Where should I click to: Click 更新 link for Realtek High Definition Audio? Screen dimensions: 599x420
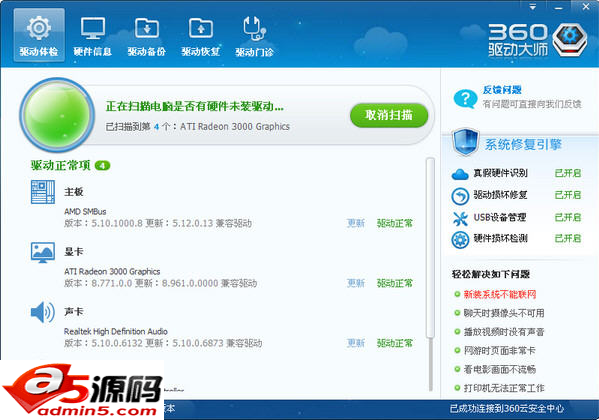[356, 343]
